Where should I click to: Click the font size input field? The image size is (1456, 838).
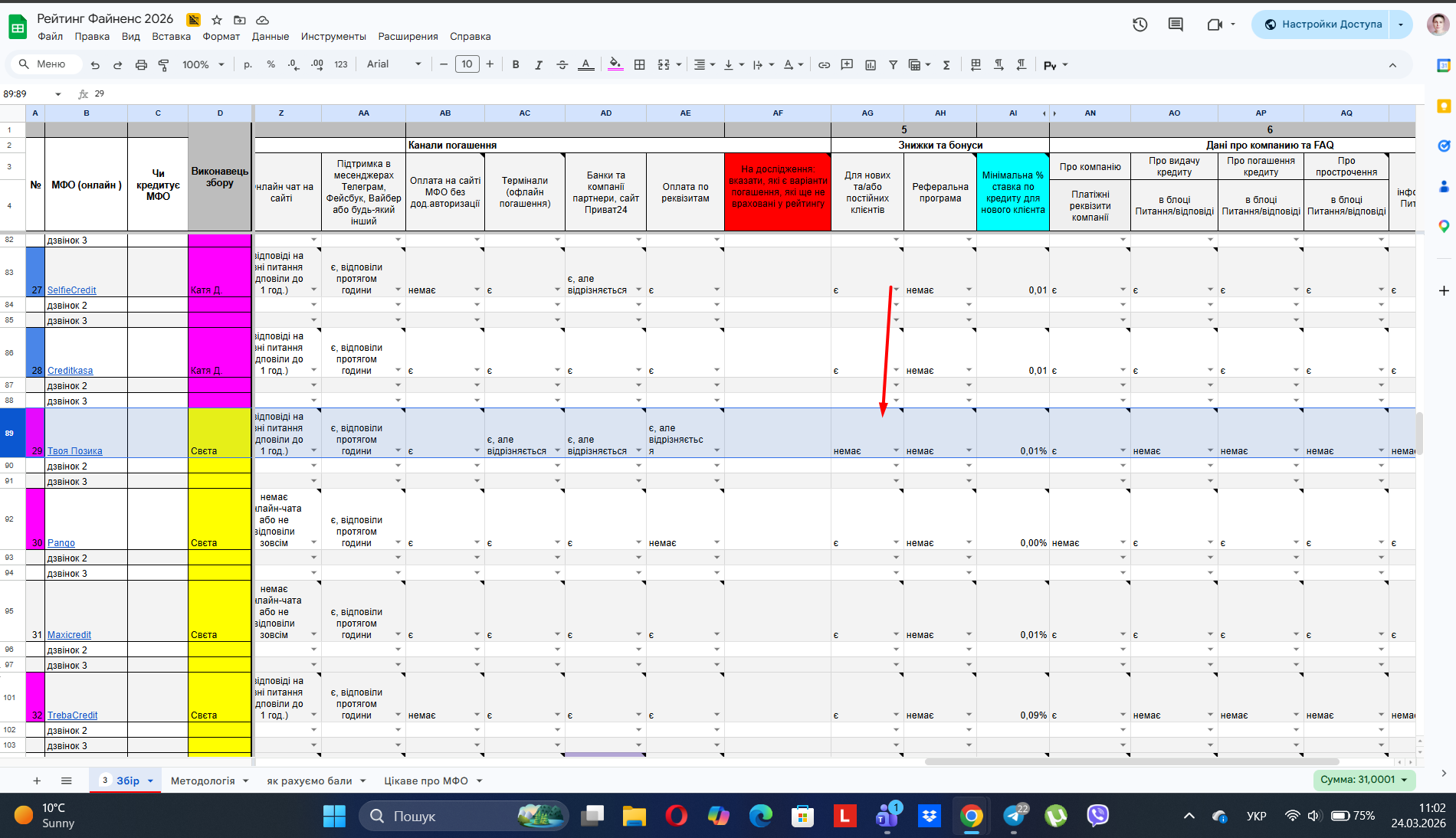467,64
